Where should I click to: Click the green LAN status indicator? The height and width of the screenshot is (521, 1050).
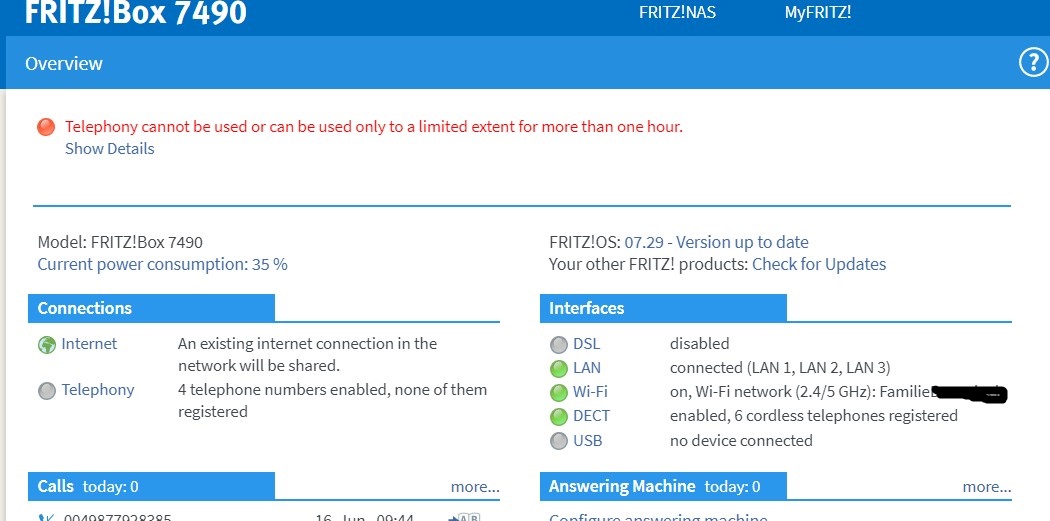[558, 369]
